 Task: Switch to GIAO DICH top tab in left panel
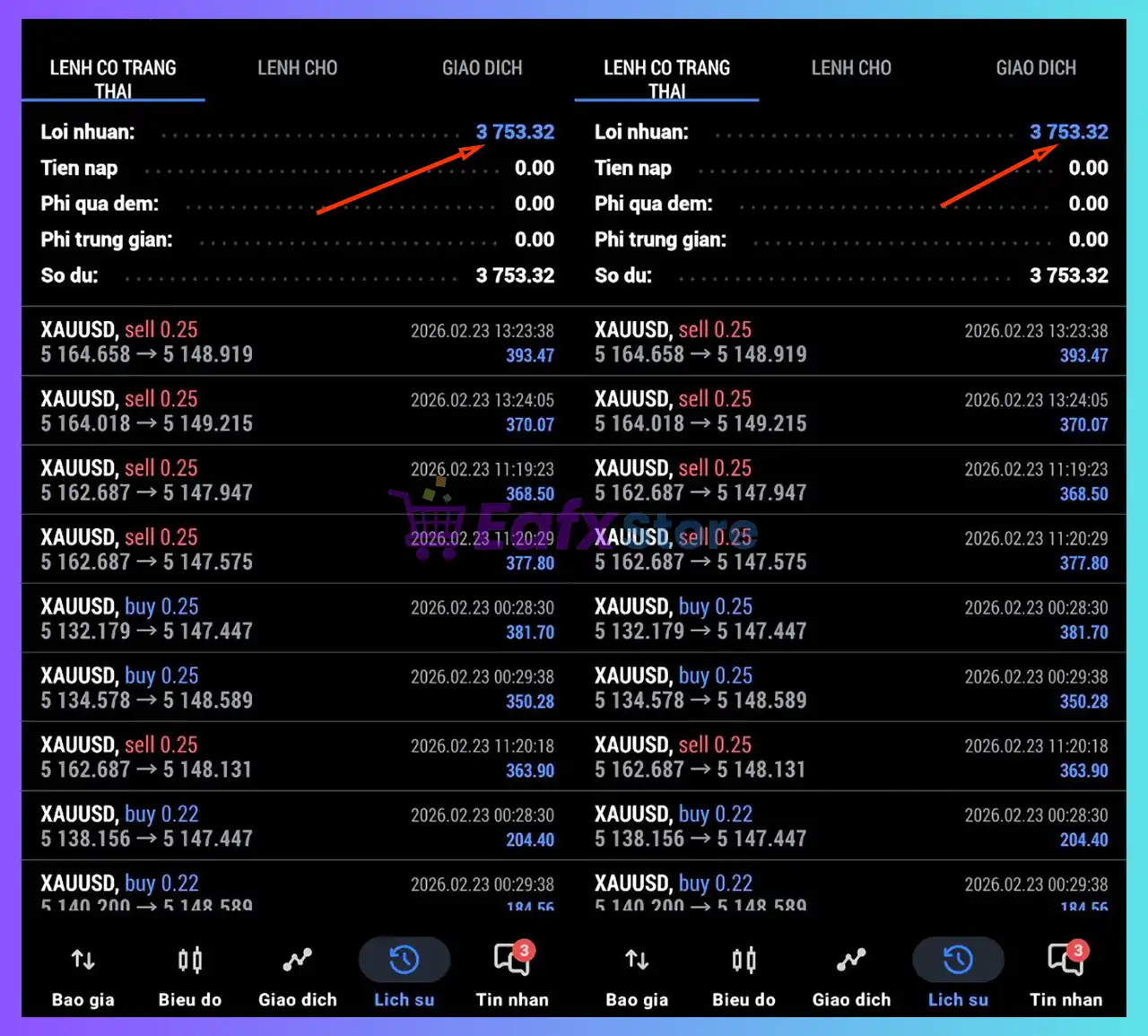[482, 68]
